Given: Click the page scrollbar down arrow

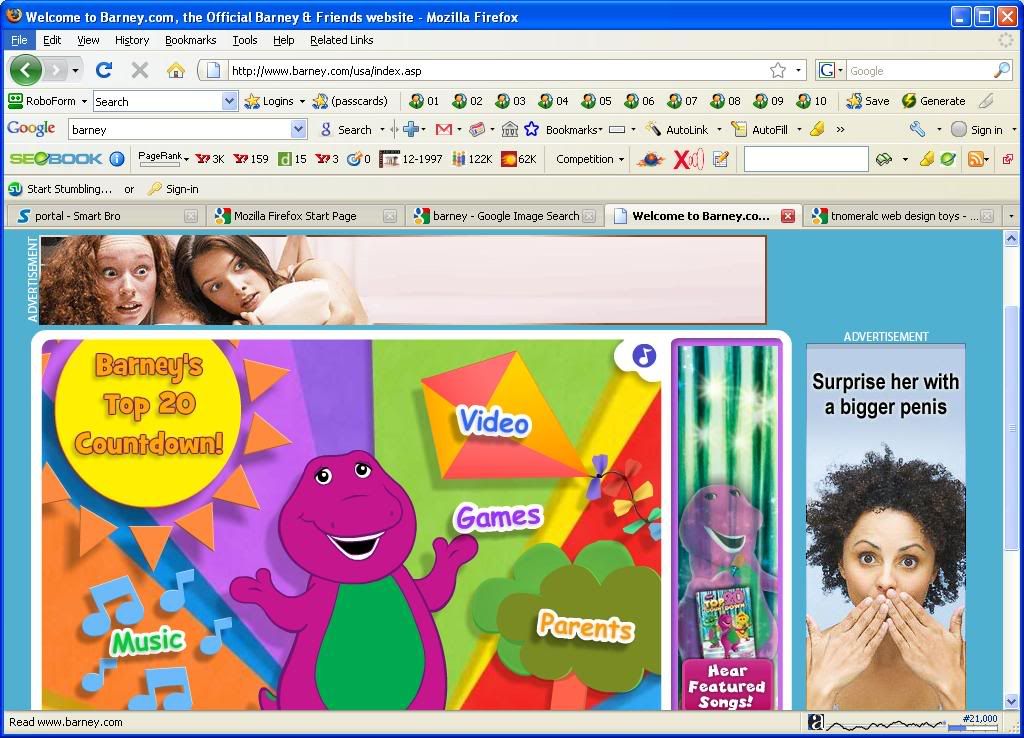Looking at the screenshot, I should pyautogui.click(x=1011, y=702).
